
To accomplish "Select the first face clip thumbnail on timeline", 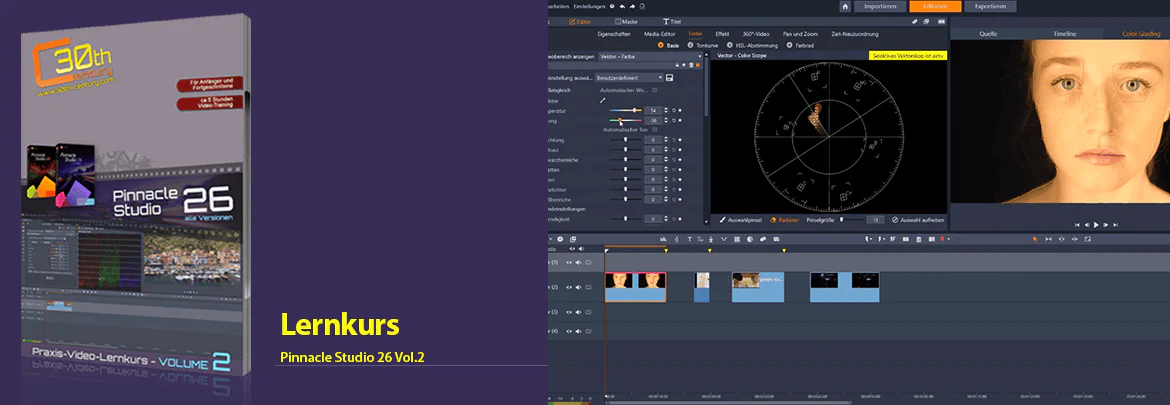I will [x=619, y=280].
